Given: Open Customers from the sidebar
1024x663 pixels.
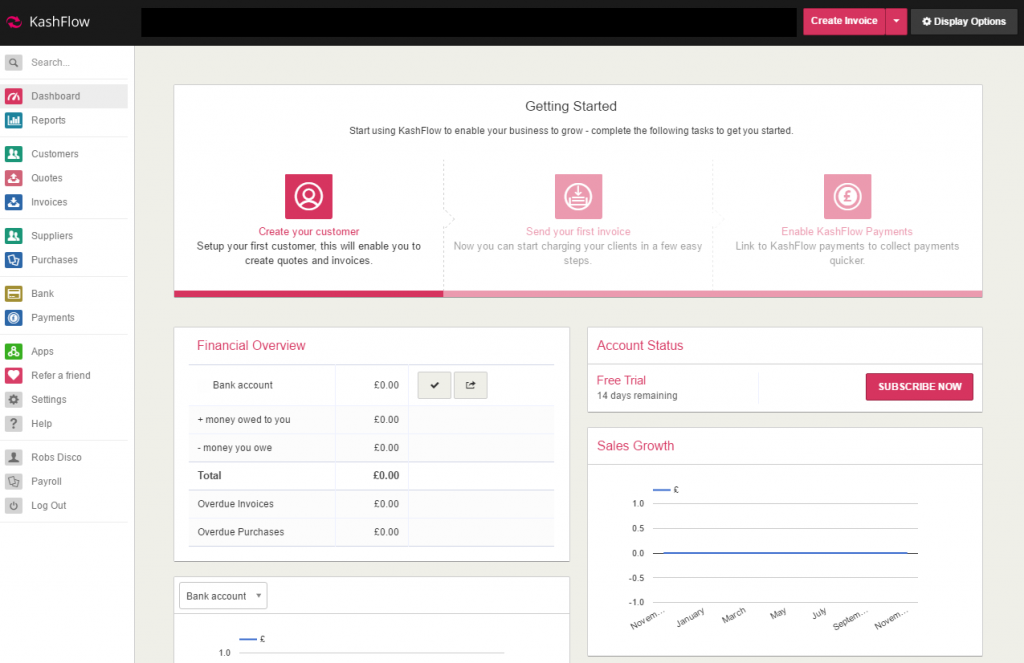Looking at the screenshot, I should [x=55, y=154].
